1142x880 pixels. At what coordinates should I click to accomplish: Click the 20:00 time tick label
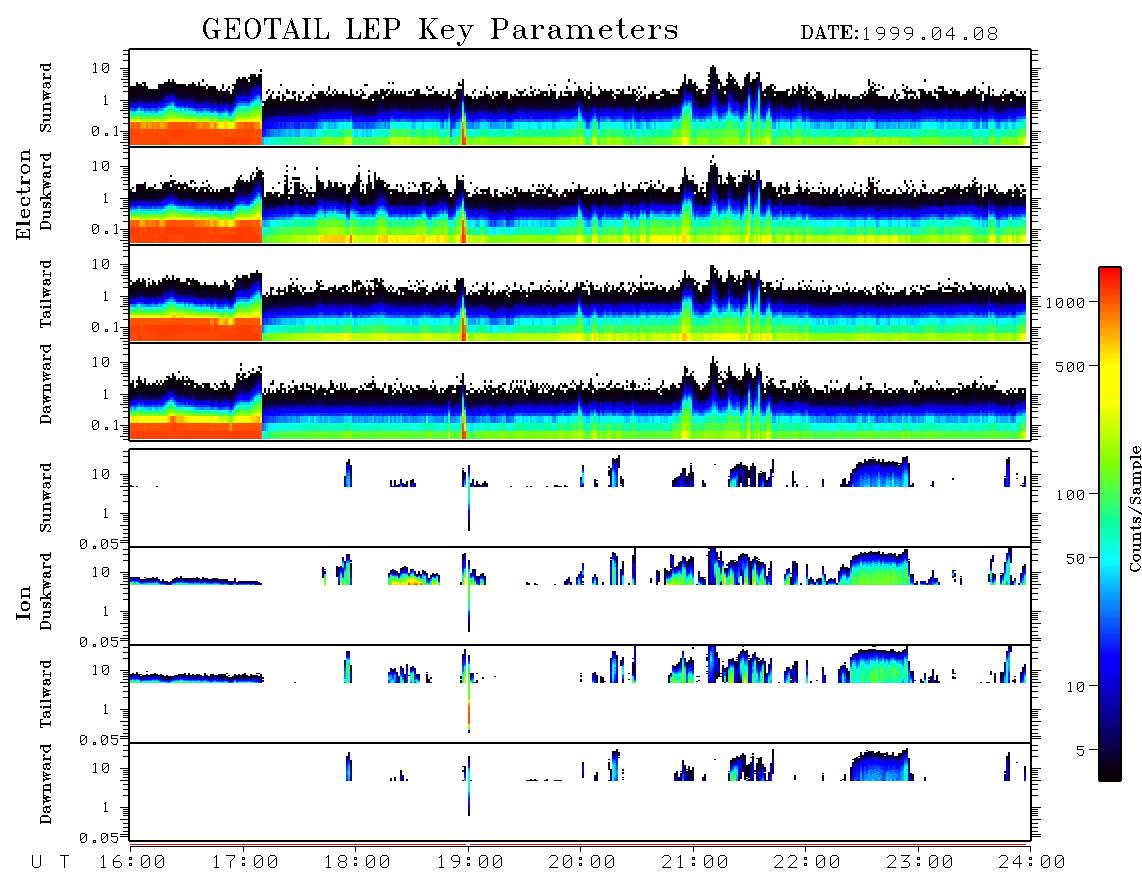[582, 862]
